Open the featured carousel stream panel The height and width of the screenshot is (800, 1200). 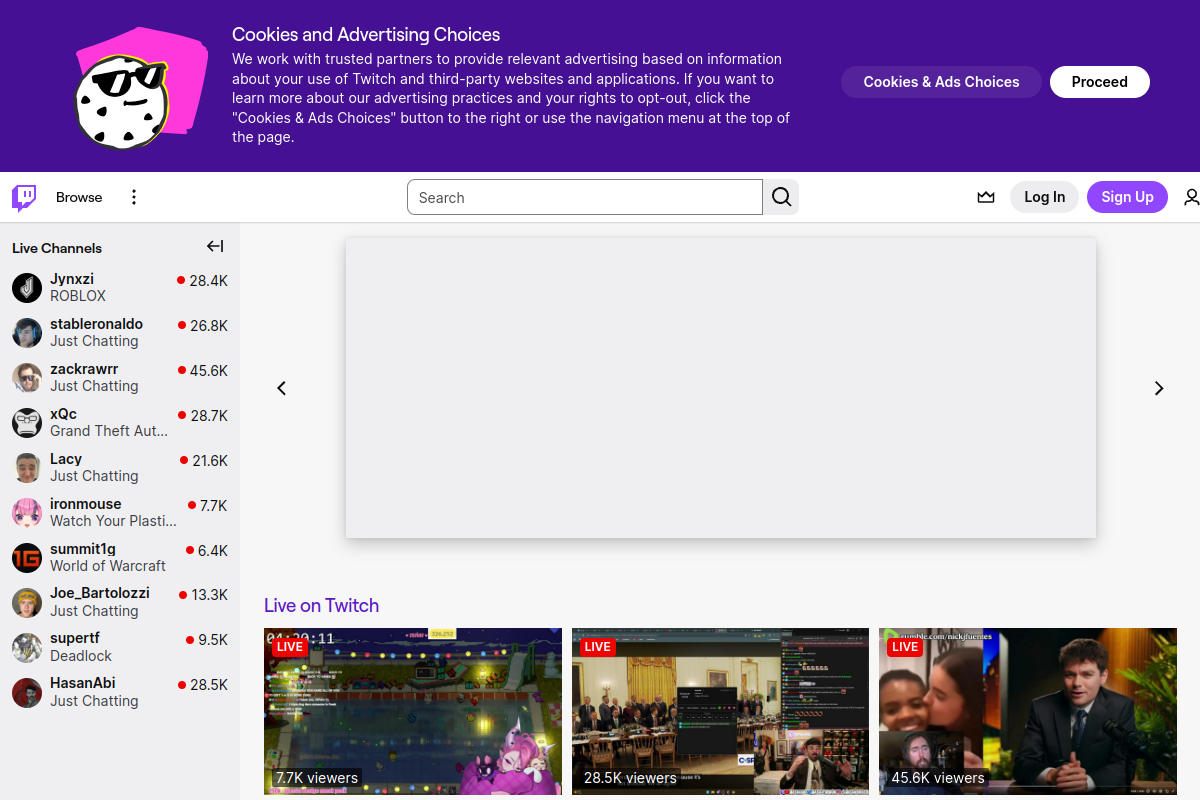[x=721, y=388]
